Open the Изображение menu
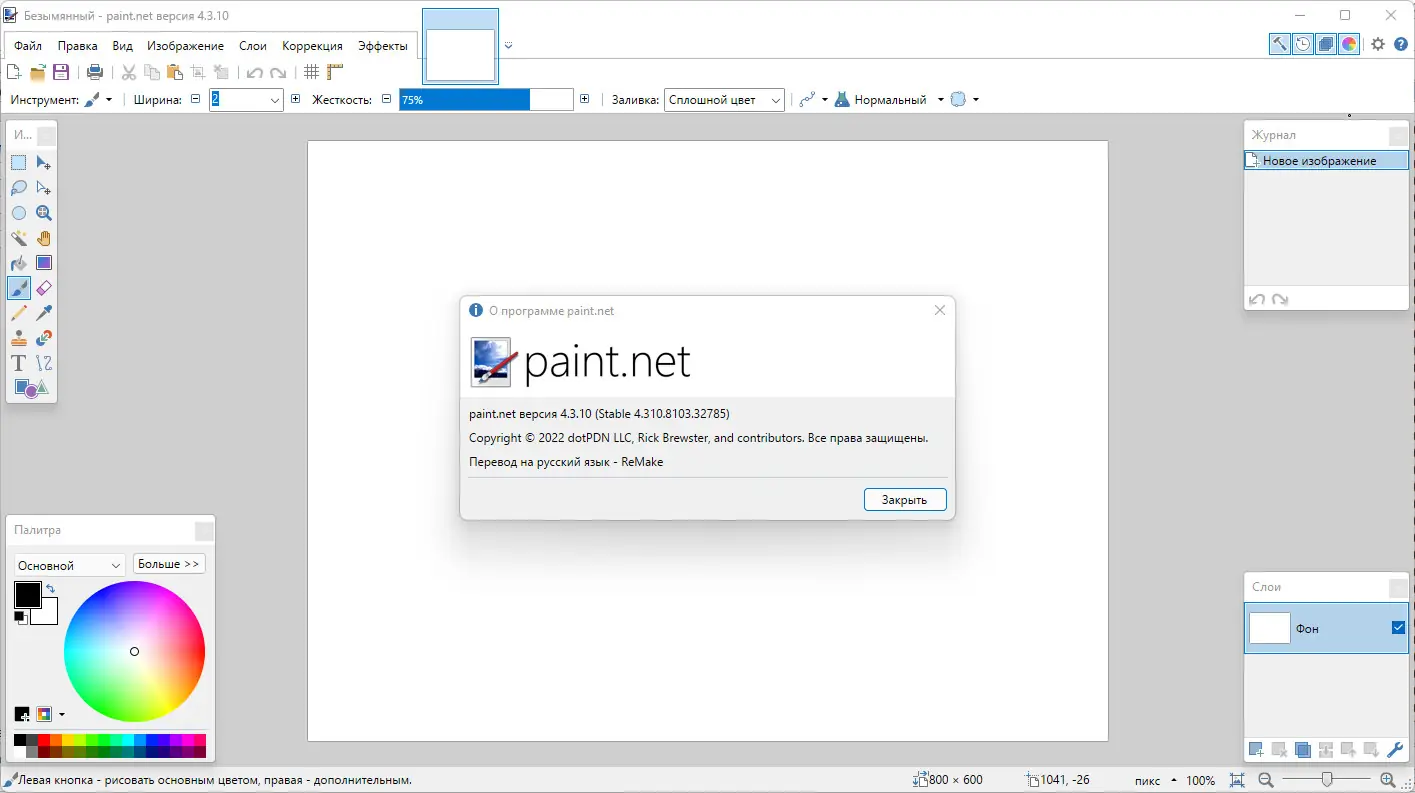This screenshot has height=793, width=1415. (x=185, y=46)
